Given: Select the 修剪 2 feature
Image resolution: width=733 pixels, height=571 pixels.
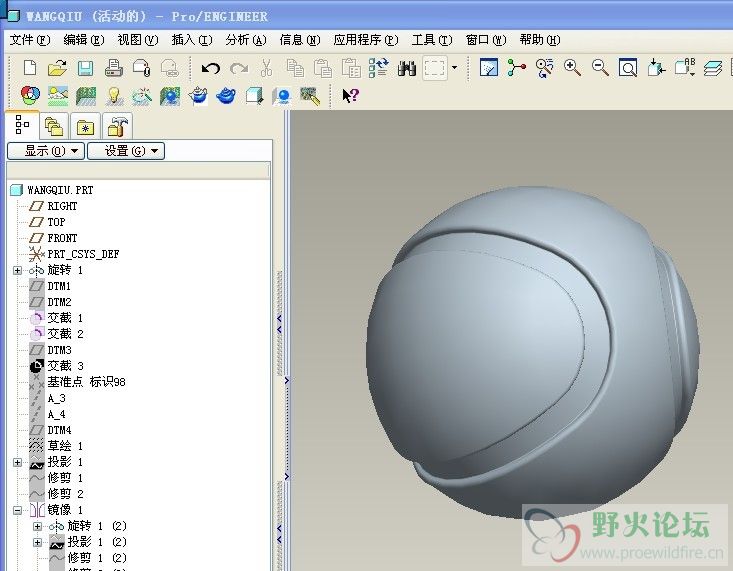Looking at the screenshot, I should 65,494.
